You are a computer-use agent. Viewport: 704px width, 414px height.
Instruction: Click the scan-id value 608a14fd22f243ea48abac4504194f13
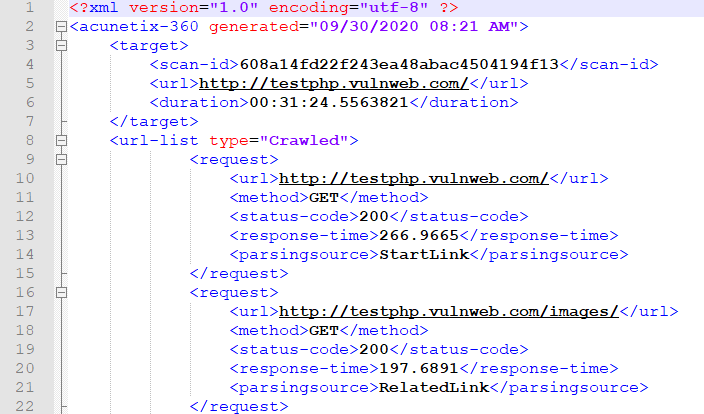[x=399, y=65]
